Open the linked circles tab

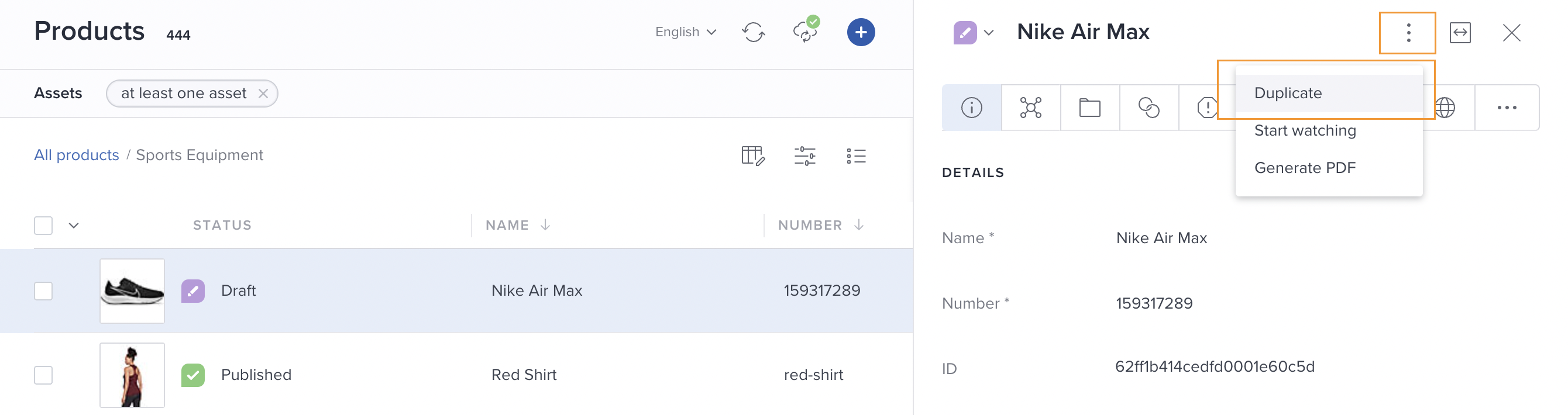click(1149, 108)
